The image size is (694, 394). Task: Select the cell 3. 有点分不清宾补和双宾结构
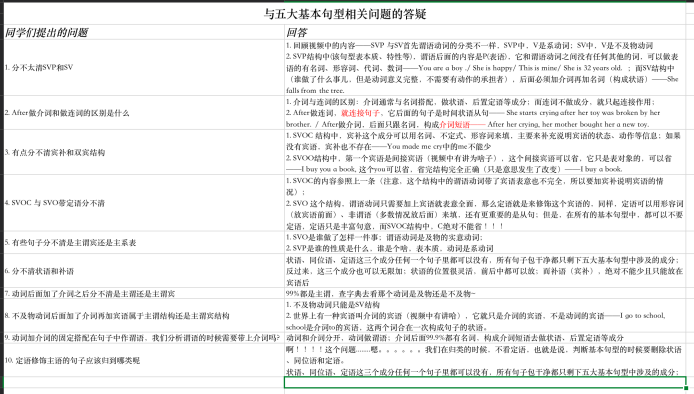pos(144,152)
